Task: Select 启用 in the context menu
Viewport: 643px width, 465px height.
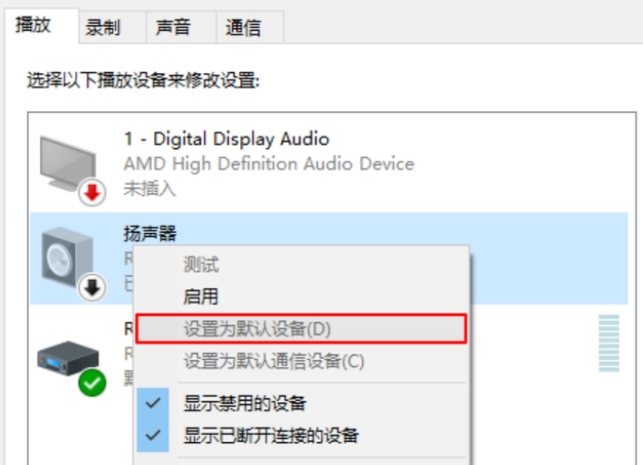Action: [x=201, y=297]
